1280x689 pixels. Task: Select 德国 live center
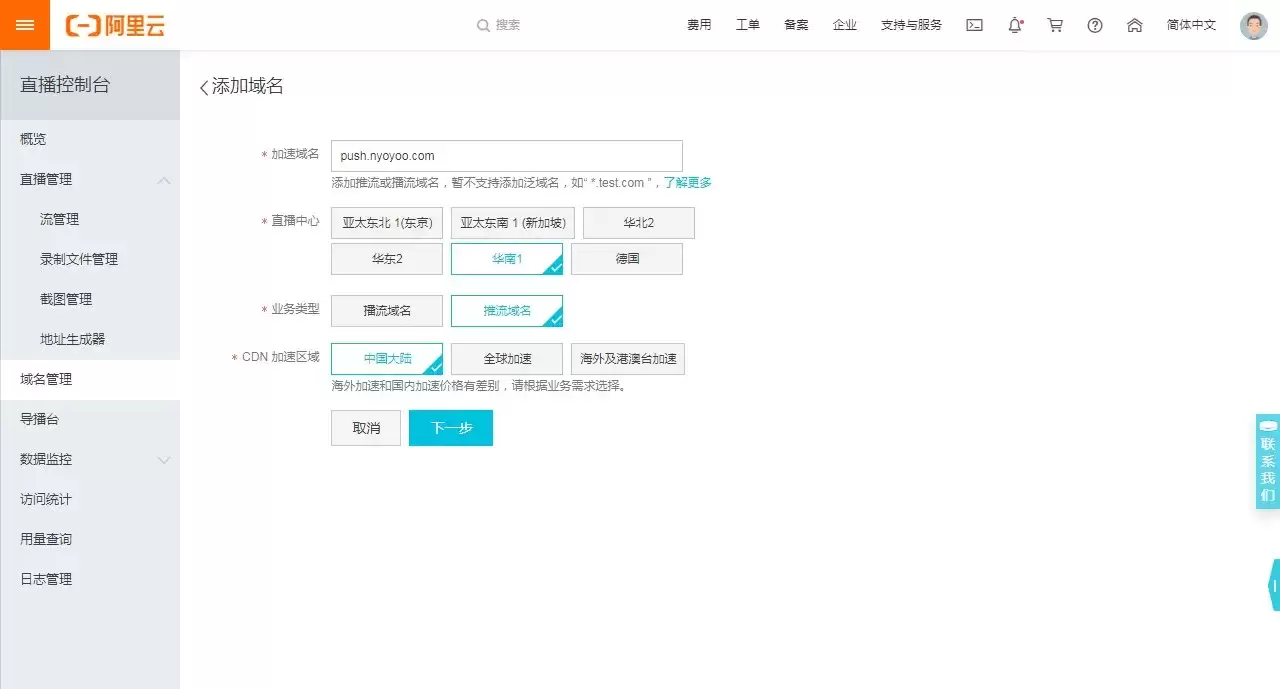click(x=627, y=259)
